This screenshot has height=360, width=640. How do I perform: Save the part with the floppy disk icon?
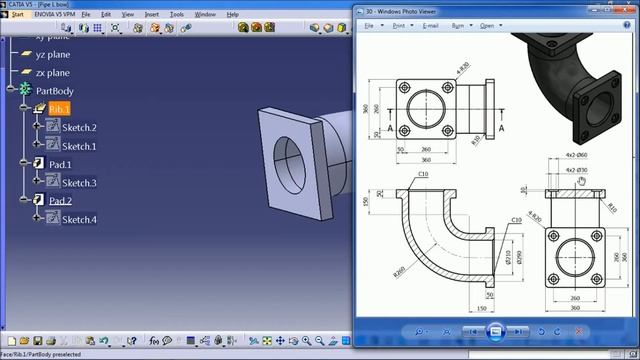(x=38, y=341)
